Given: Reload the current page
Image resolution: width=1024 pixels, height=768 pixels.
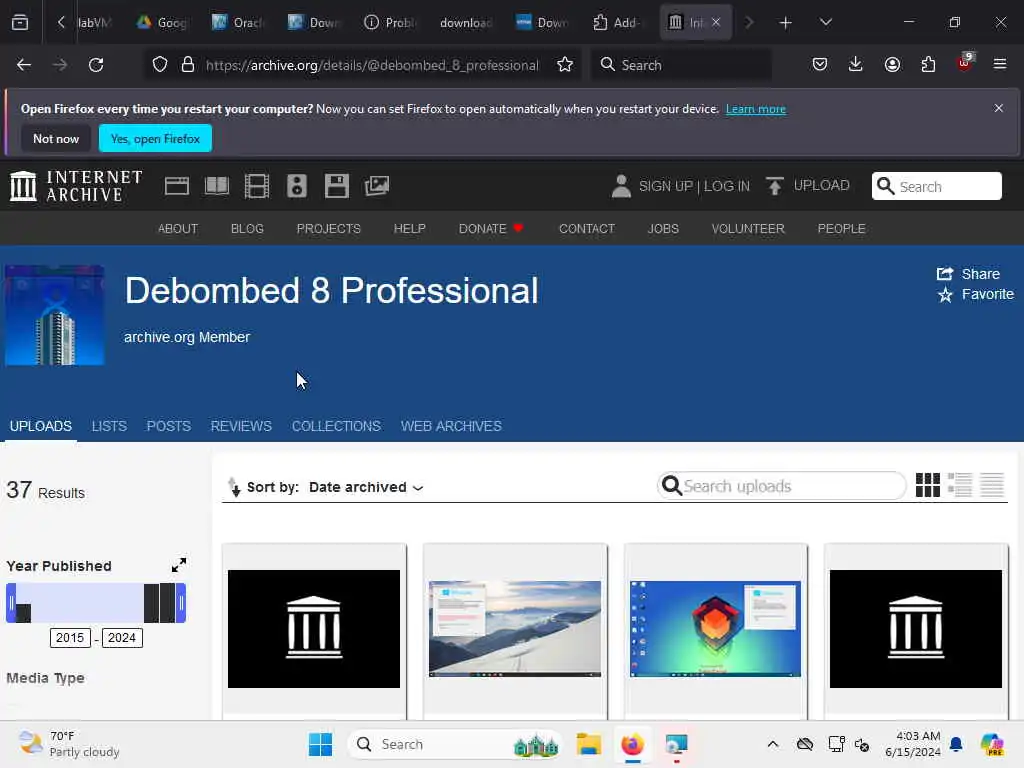Looking at the screenshot, I should click(x=96, y=65).
